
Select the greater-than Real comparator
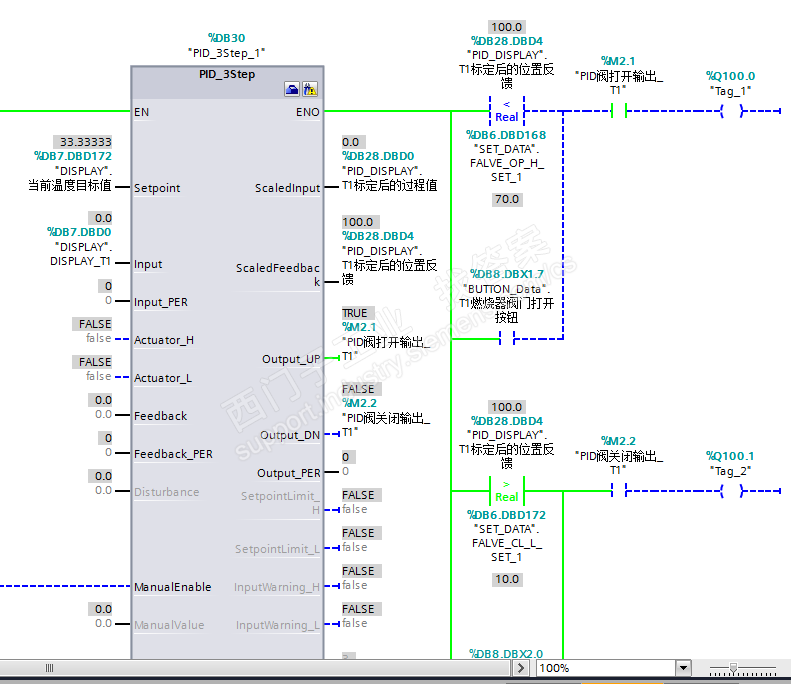click(x=506, y=491)
